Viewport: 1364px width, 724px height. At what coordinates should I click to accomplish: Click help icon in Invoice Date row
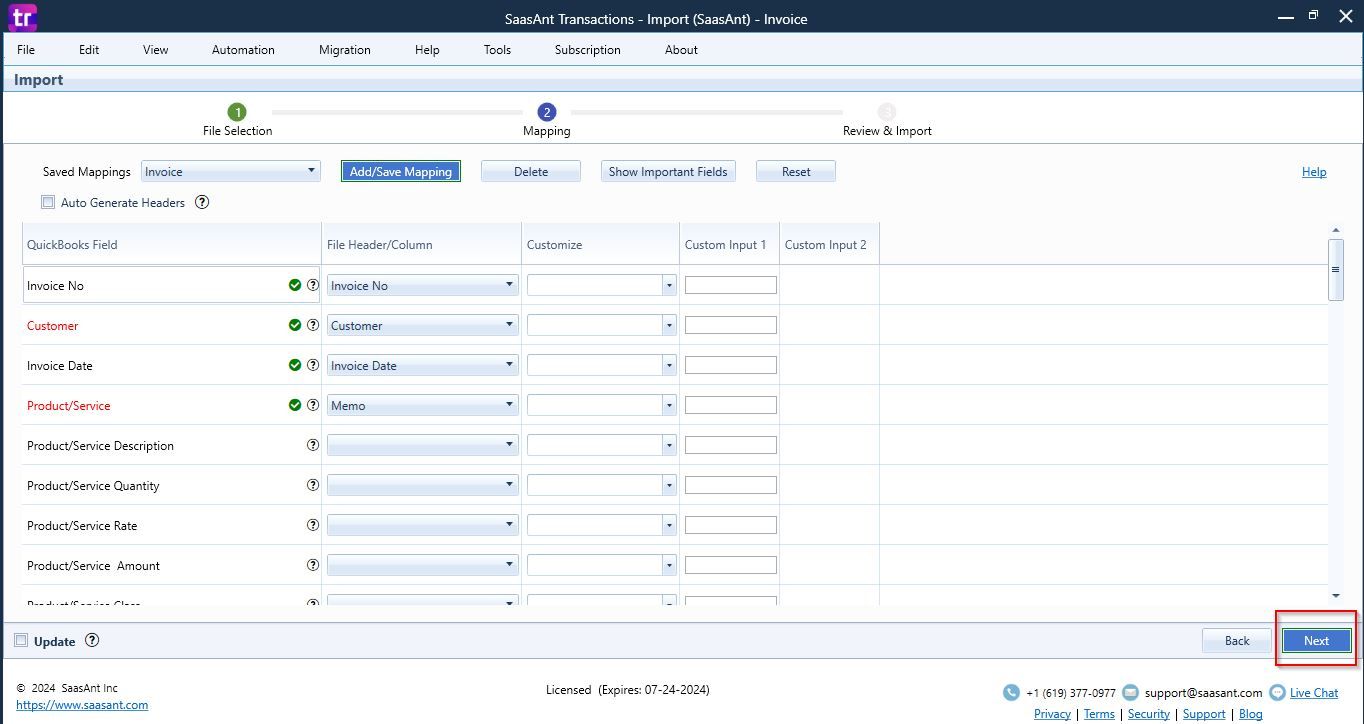[313, 365]
